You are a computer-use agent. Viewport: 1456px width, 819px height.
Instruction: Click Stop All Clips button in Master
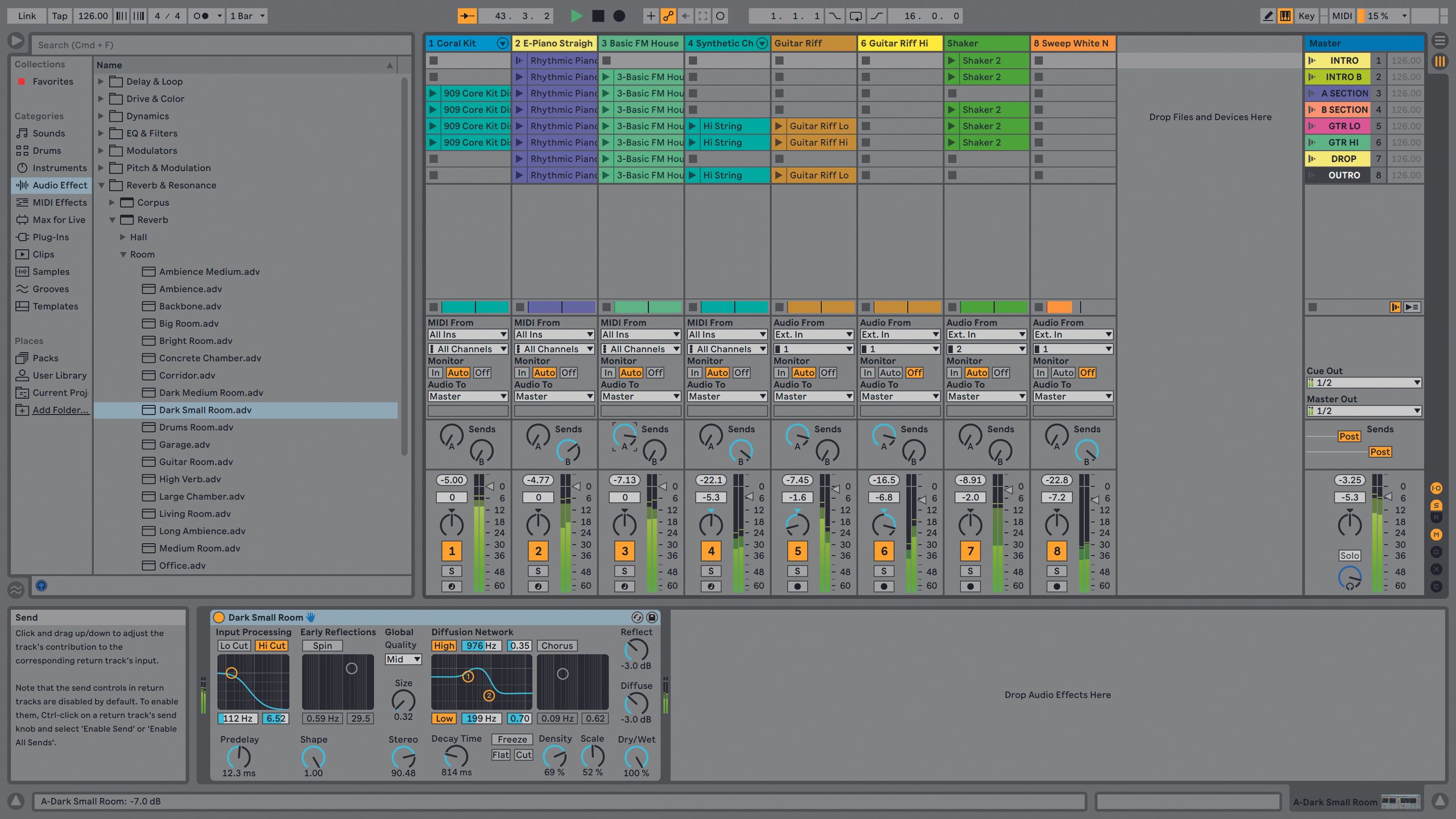[1312, 307]
